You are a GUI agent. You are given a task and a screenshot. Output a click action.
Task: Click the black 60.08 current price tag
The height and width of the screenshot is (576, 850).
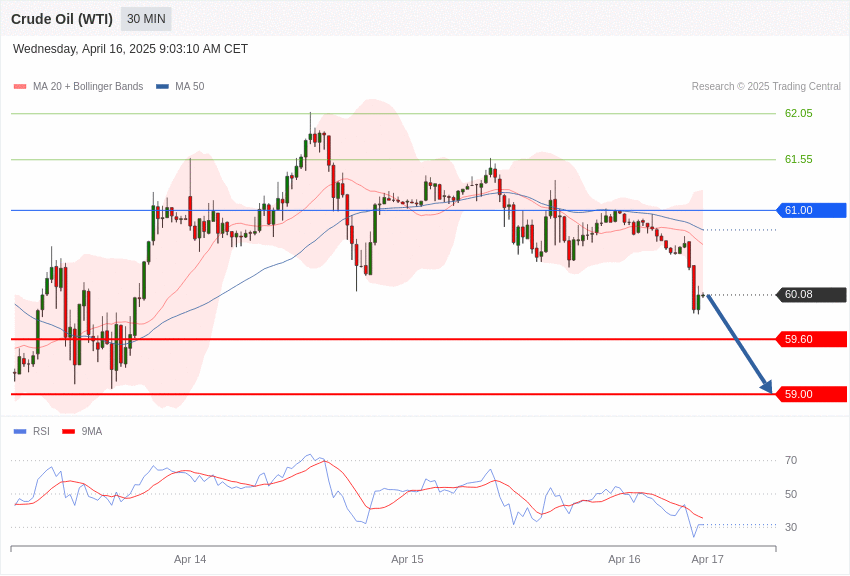tap(811, 295)
